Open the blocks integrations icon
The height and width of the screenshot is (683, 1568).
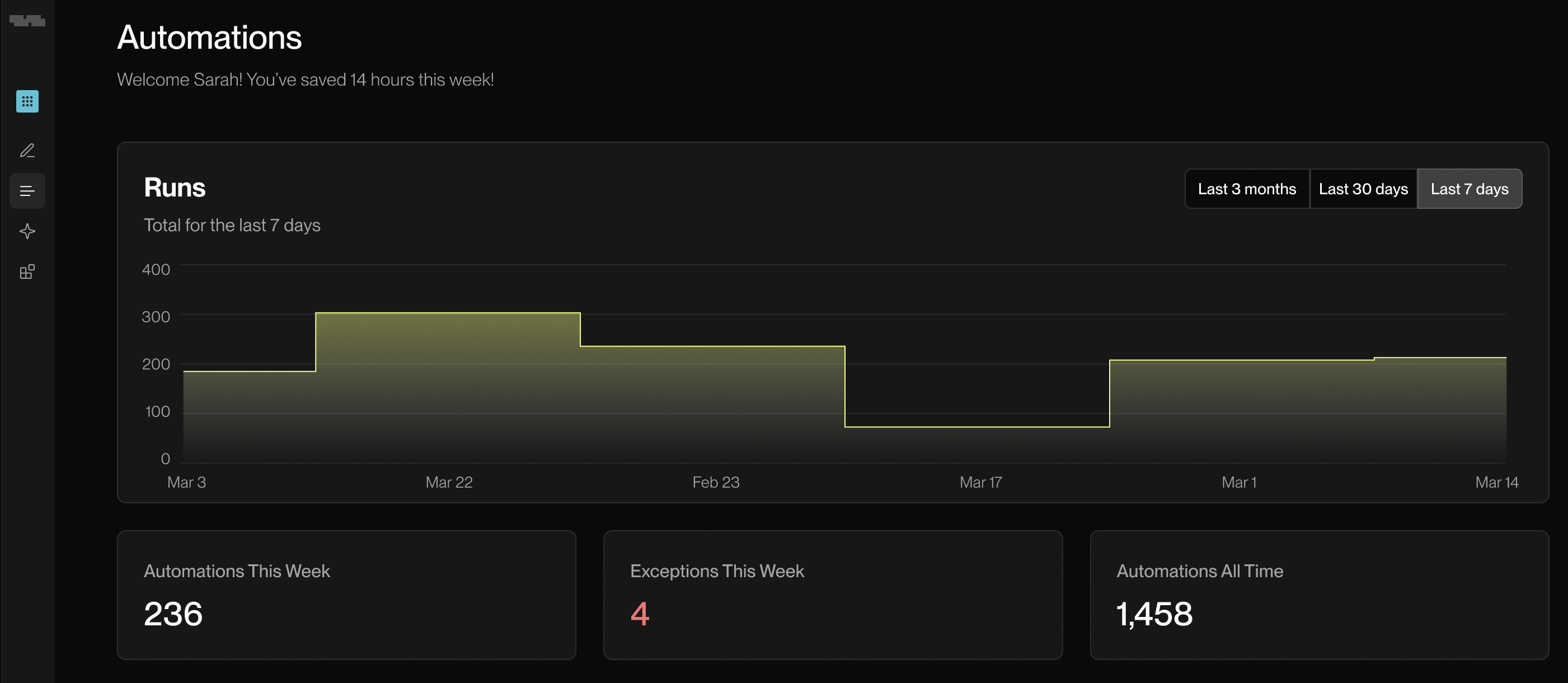tap(27, 272)
